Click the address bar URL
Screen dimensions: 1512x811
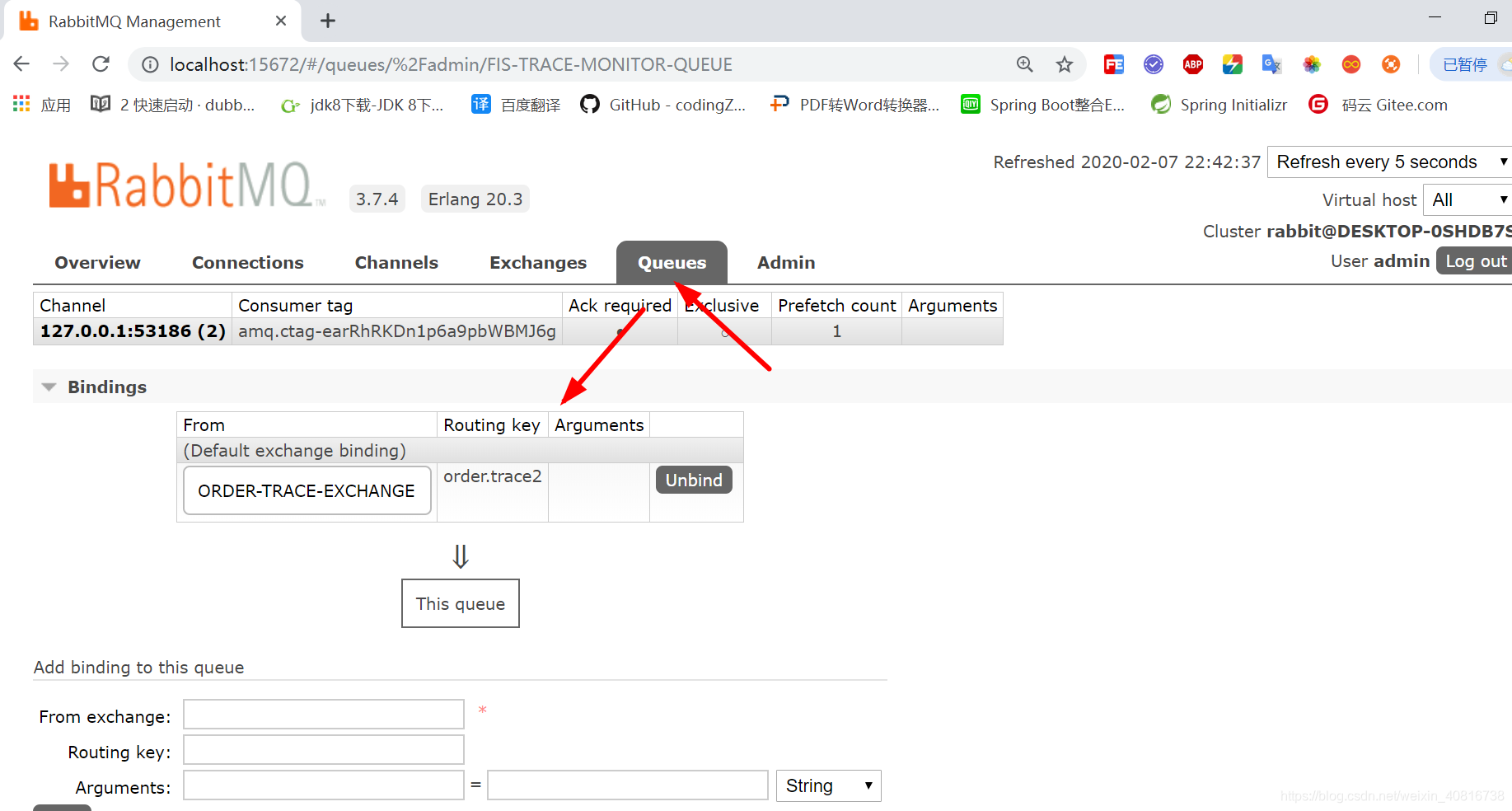coord(451,64)
